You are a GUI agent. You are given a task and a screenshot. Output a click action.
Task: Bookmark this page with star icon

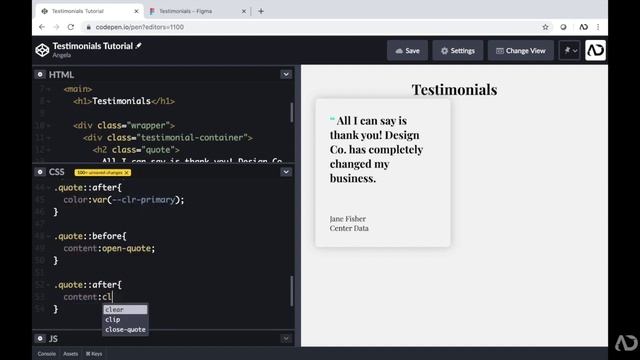545,27
